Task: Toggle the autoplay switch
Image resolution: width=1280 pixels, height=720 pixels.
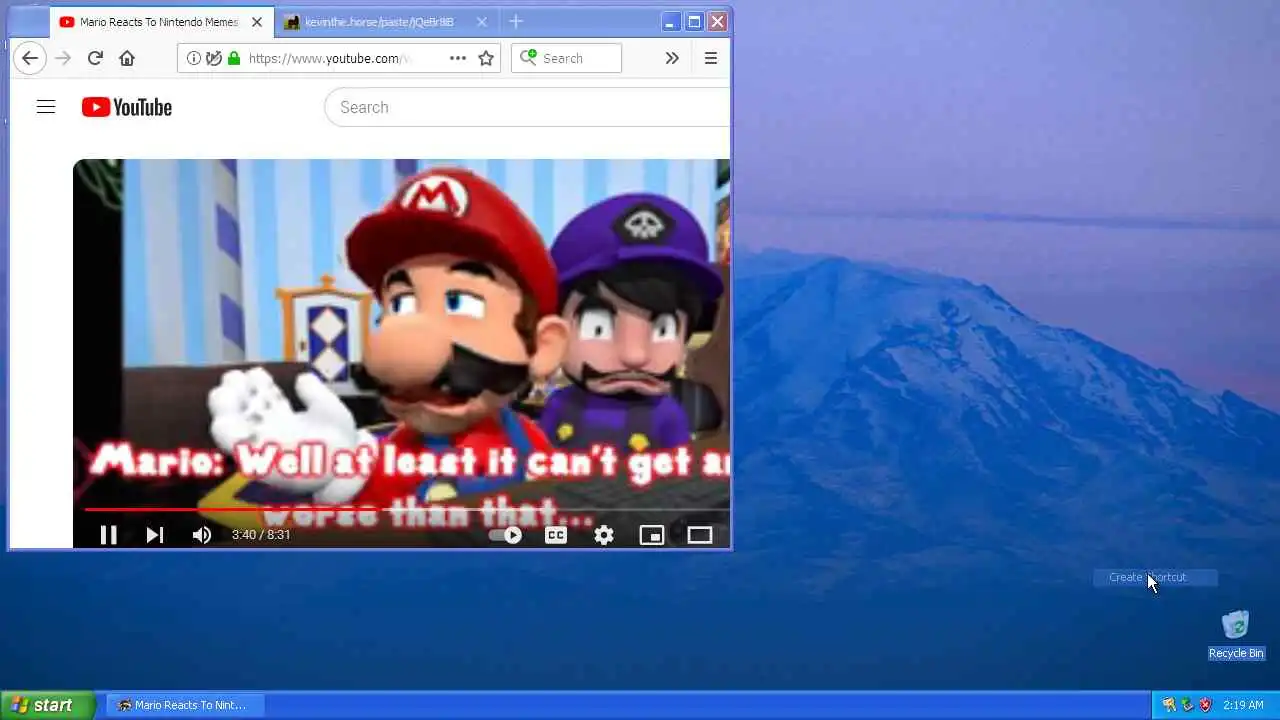Action: pyautogui.click(x=506, y=535)
